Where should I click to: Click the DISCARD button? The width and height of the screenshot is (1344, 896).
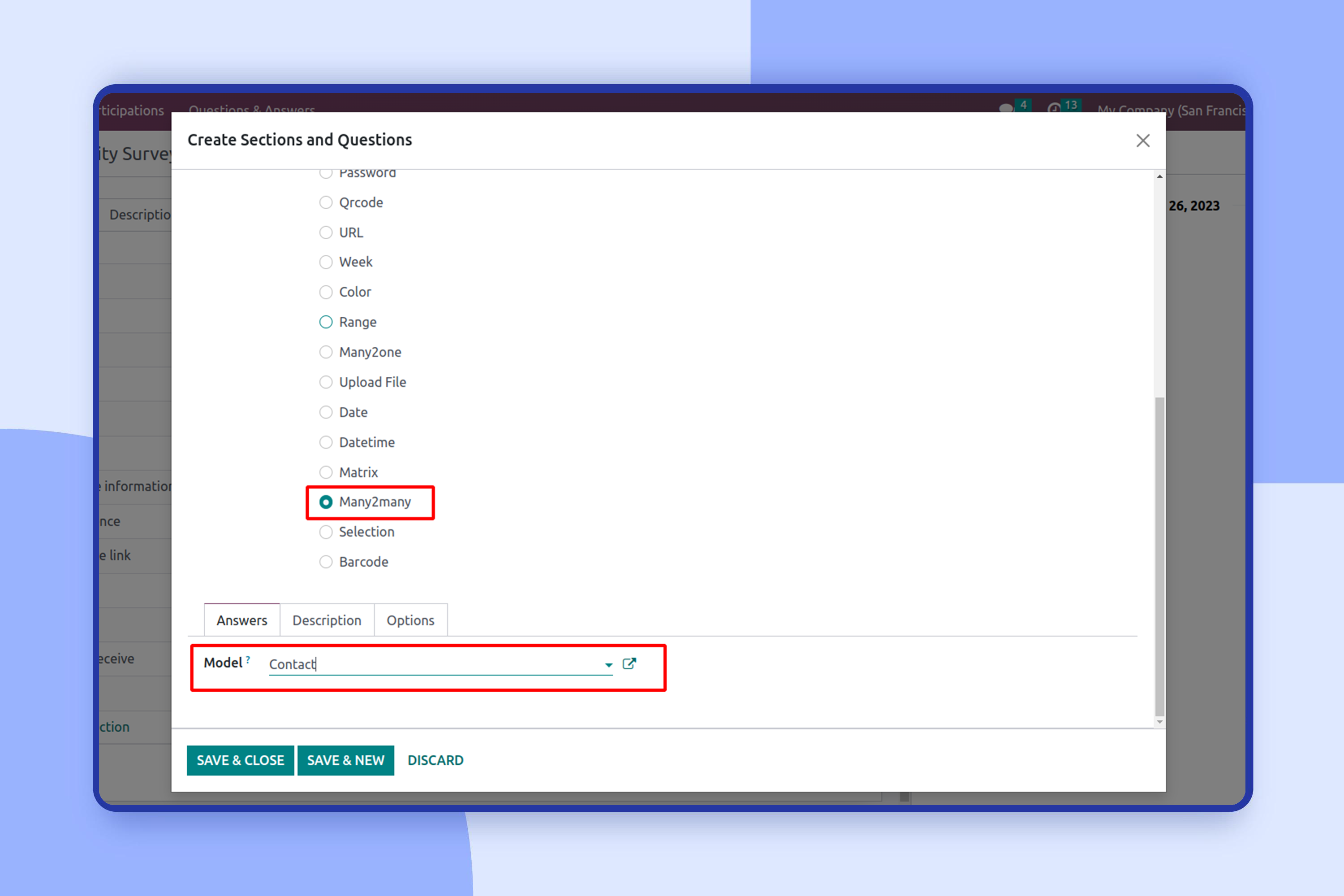[435, 760]
